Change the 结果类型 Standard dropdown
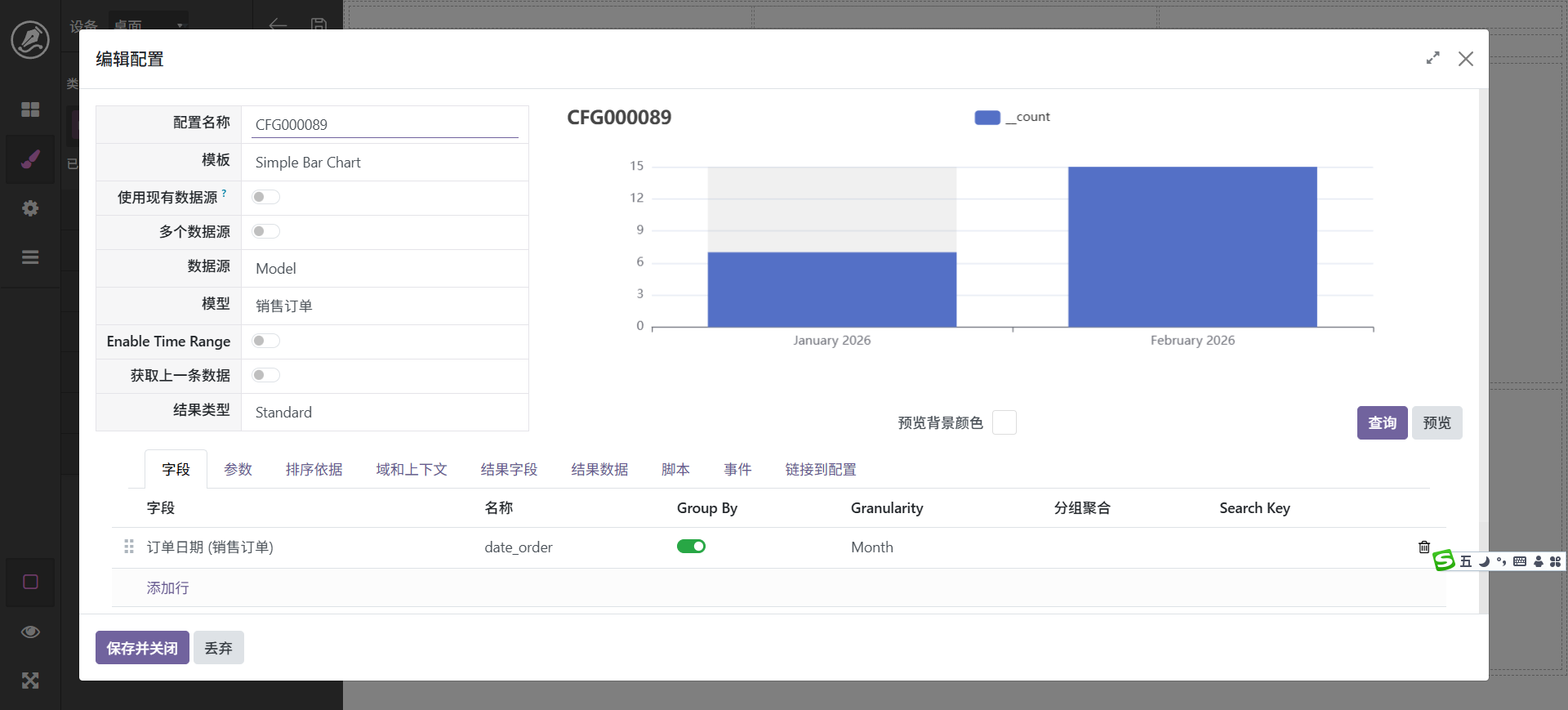Screen dimensions: 1568x710 [384, 413]
